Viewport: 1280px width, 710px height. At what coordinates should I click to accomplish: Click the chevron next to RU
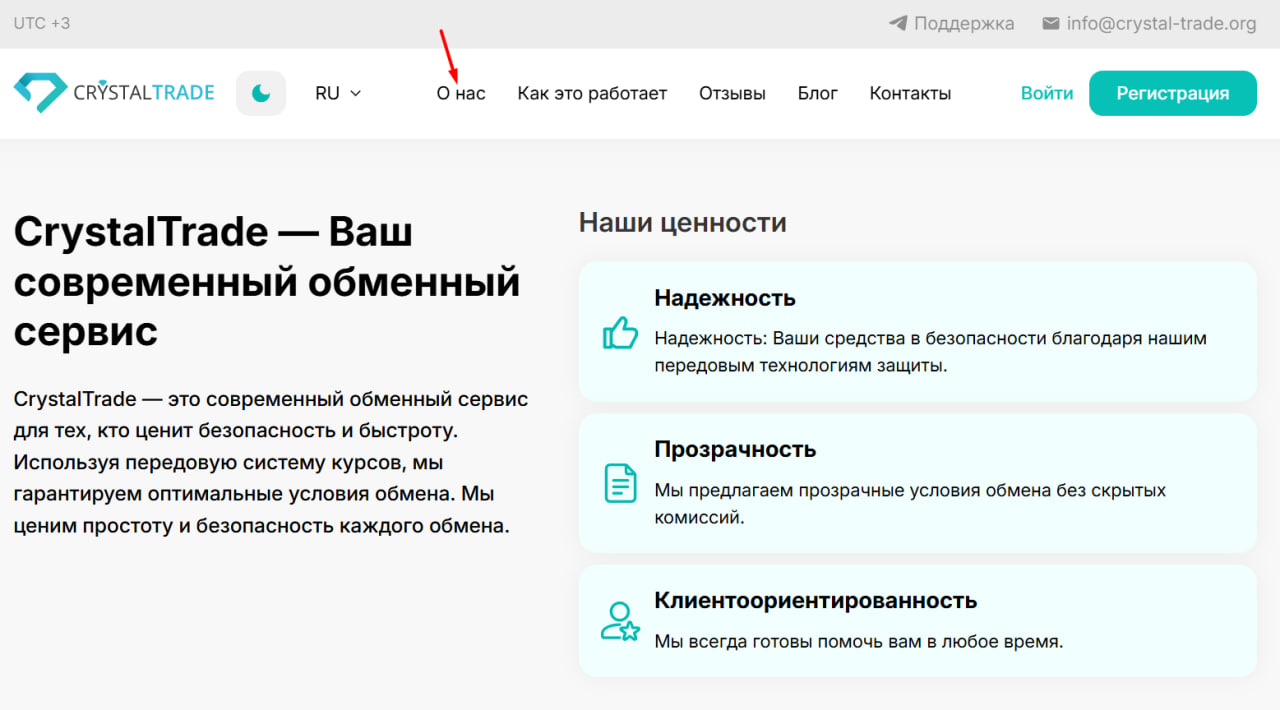[x=355, y=93]
